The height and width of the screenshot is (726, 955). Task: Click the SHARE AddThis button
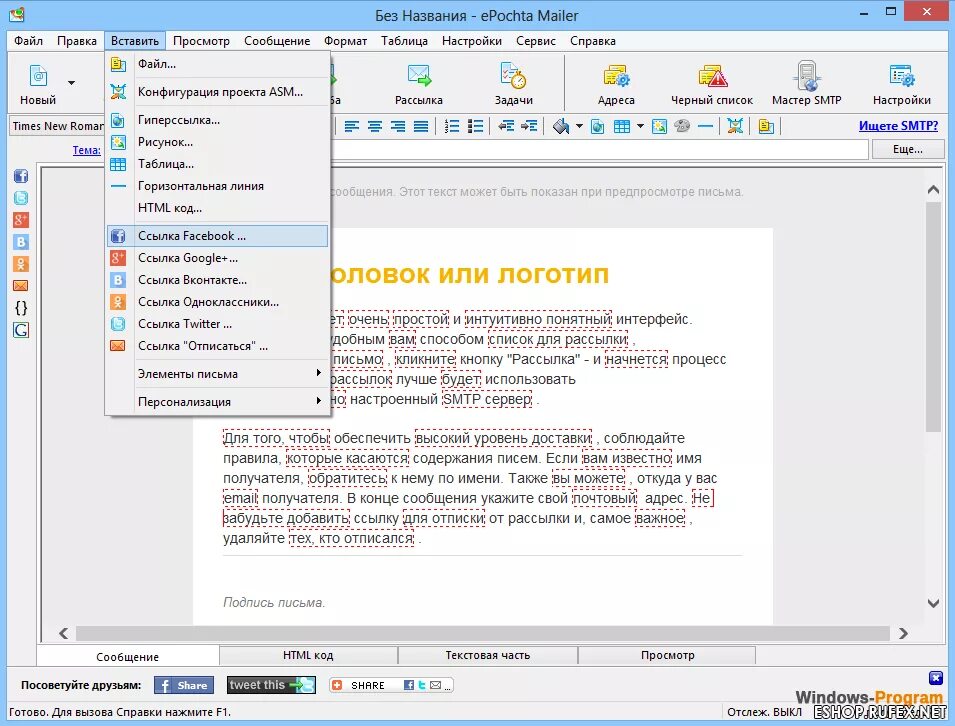coord(391,685)
